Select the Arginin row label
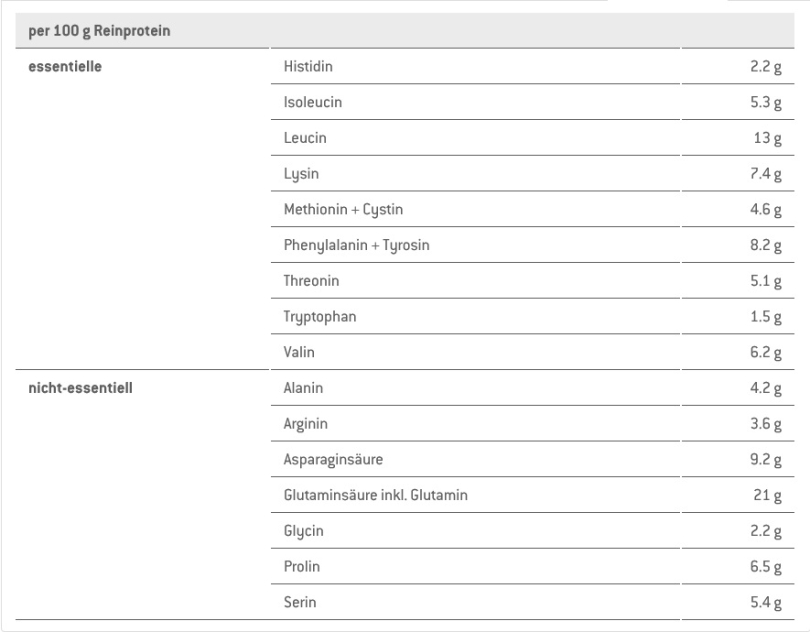The height and width of the screenshot is (632, 810). (x=305, y=424)
